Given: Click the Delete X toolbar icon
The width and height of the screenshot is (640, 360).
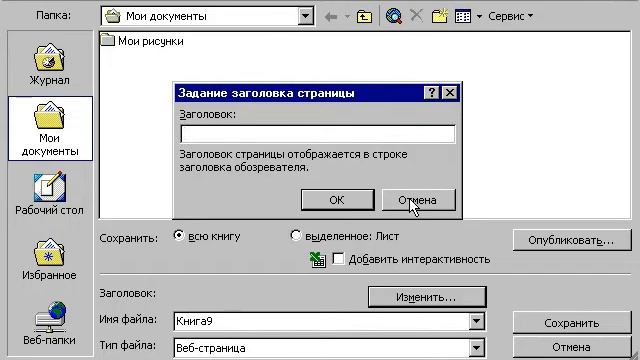Looking at the screenshot, I should click(416, 16).
